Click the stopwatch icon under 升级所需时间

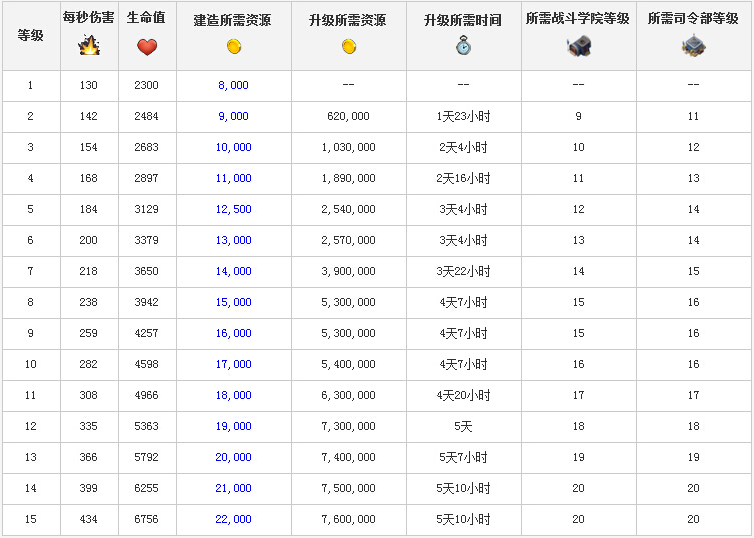463,46
